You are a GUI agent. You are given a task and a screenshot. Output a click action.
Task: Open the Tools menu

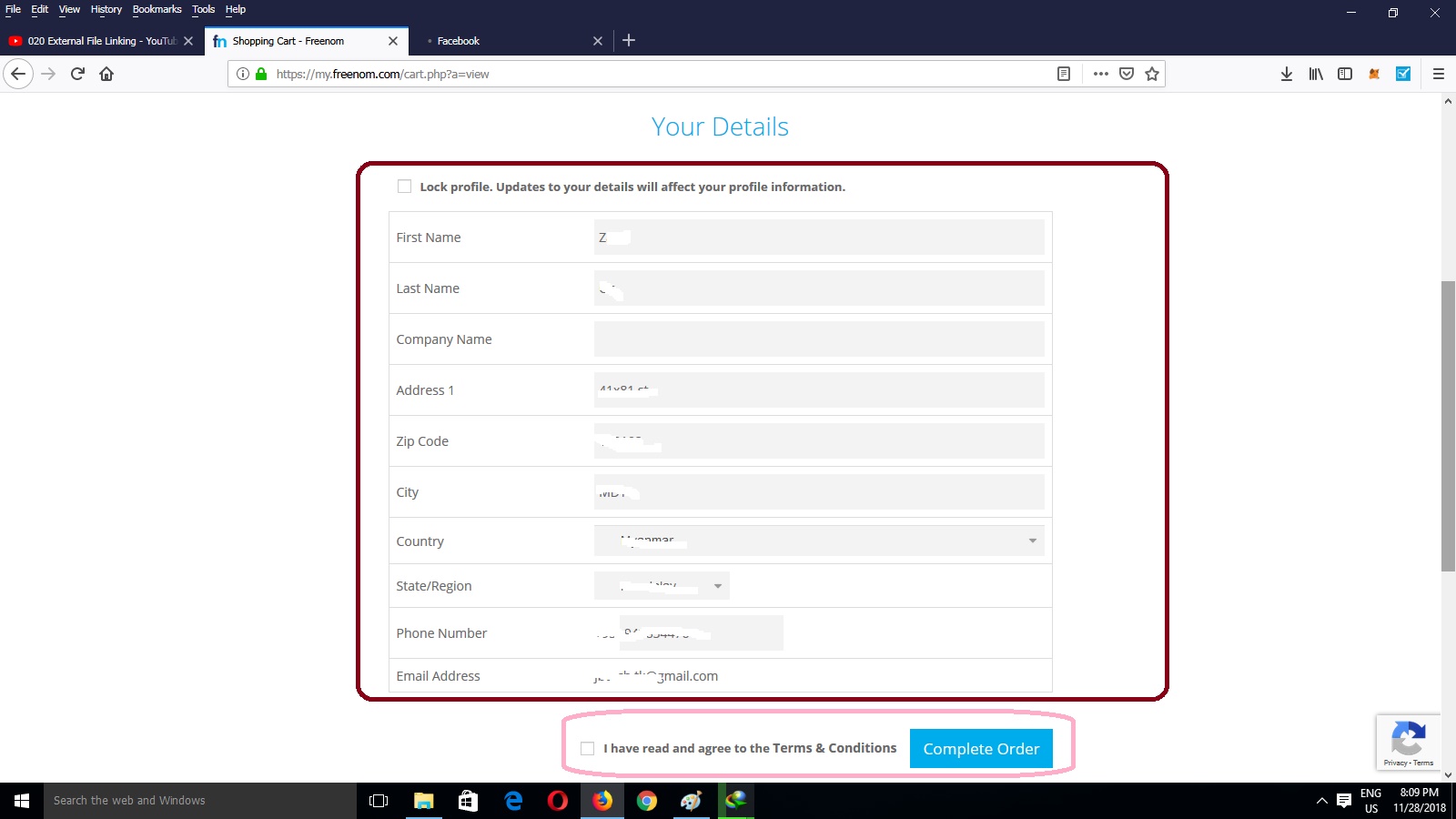coord(204,9)
